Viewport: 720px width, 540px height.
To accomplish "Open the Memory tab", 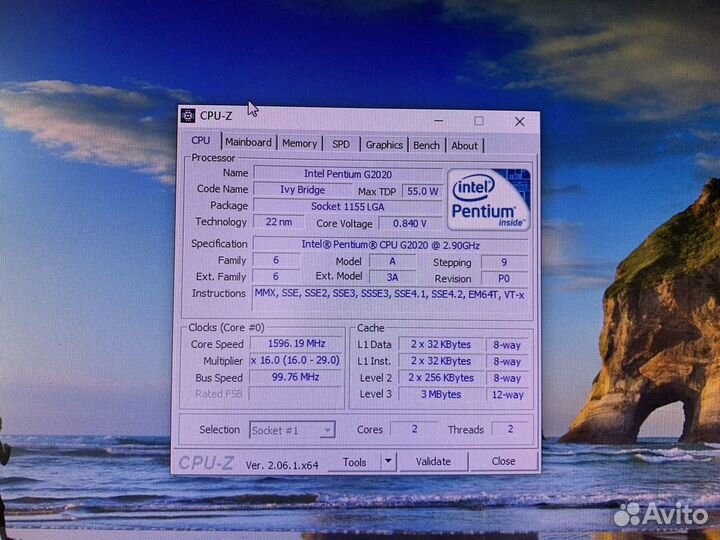I will click(299, 144).
